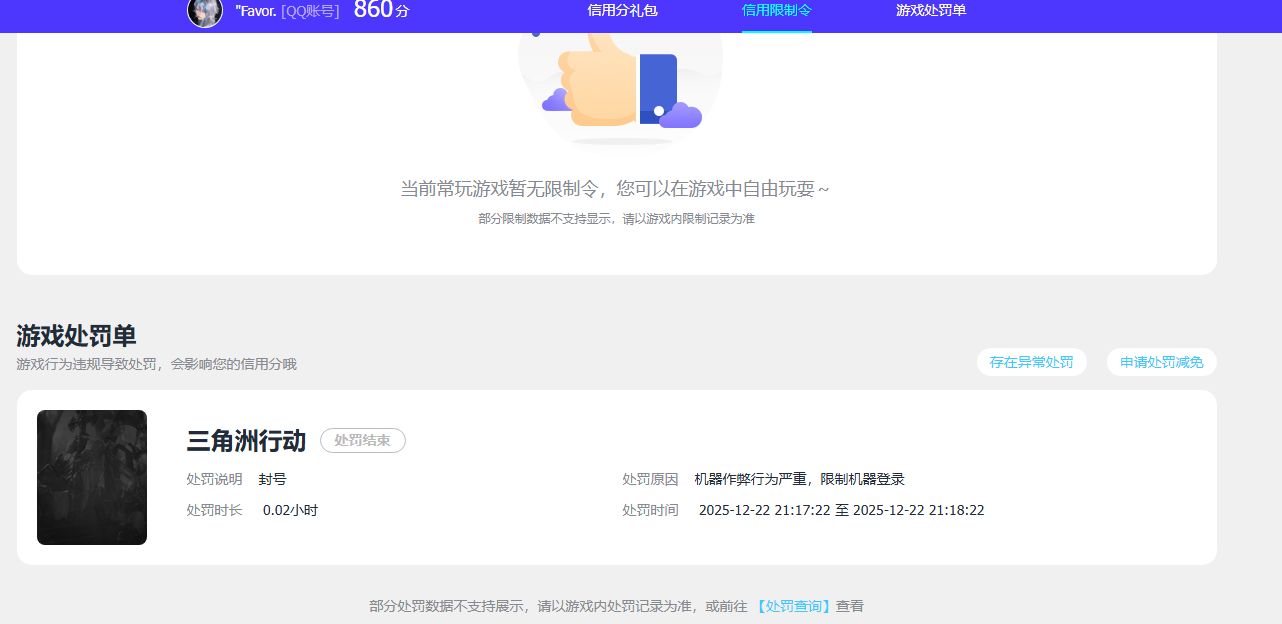Click the penalty time range 2025-12-22 21:17:22
This screenshot has width=1282, height=624.
point(841,511)
